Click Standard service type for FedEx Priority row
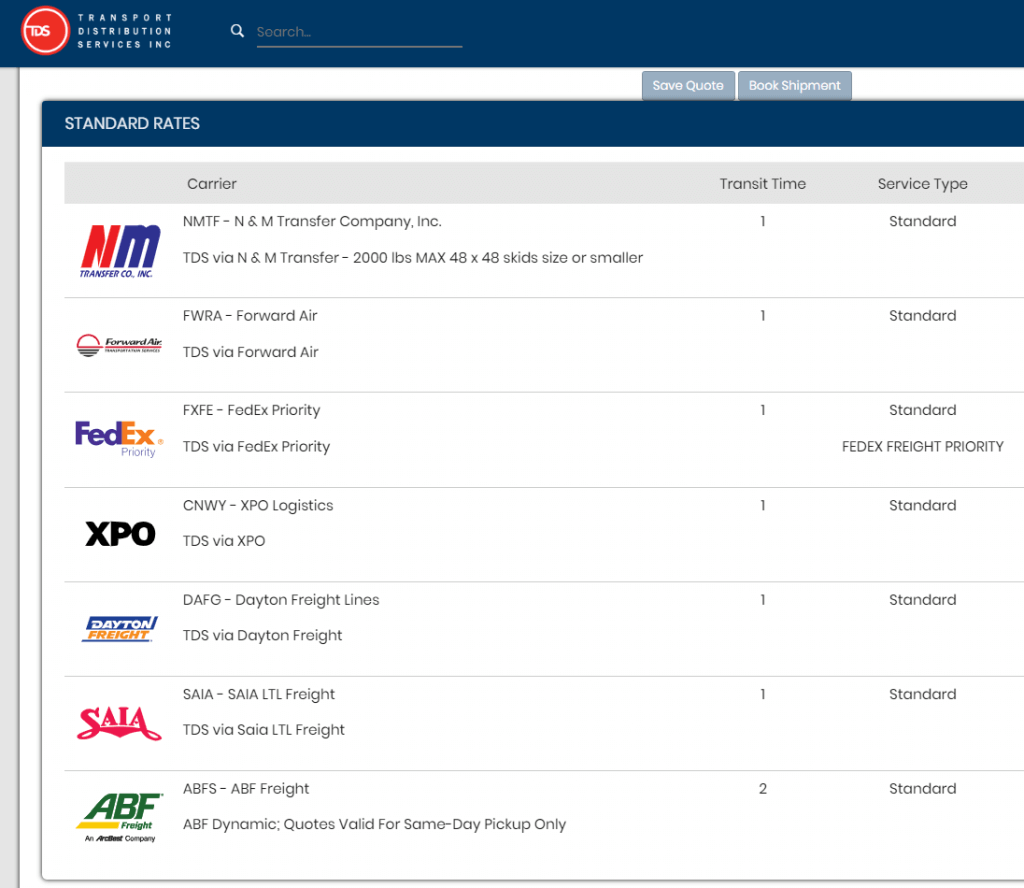The height and width of the screenshot is (888, 1024). pyautogui.click(x=922, y=410)
